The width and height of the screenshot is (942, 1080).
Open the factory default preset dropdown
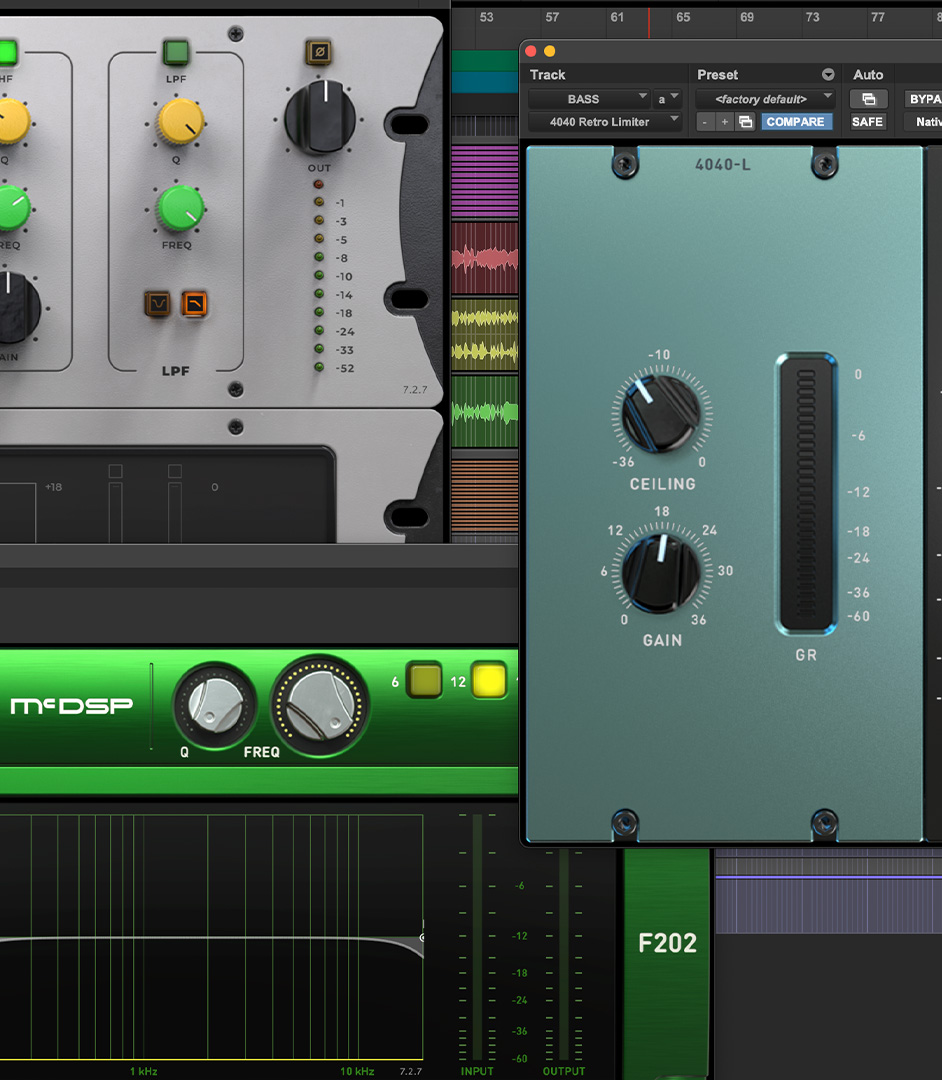[x=765, y=98]
